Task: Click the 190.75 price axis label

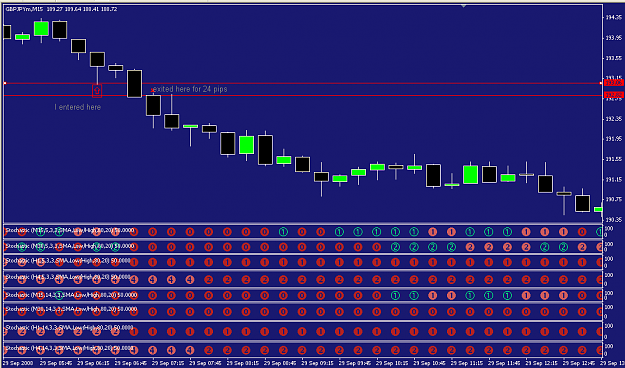Action: coord(613,199)
